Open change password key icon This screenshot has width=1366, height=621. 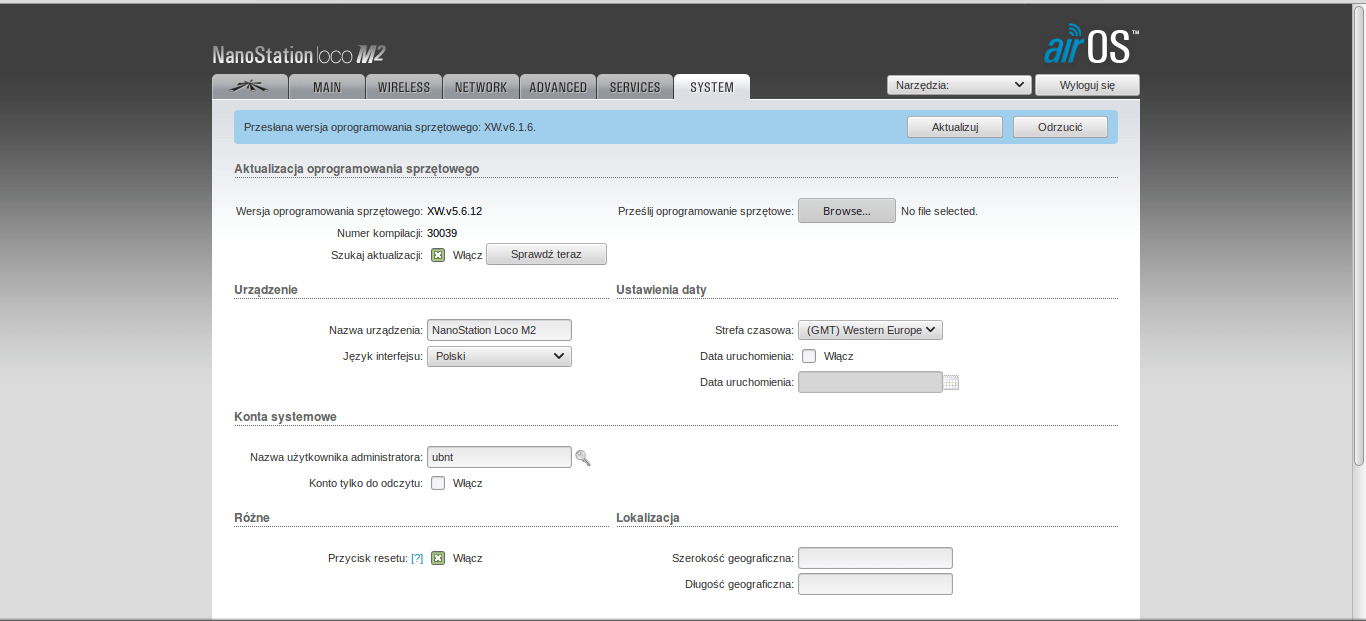(x=583, y=457)
